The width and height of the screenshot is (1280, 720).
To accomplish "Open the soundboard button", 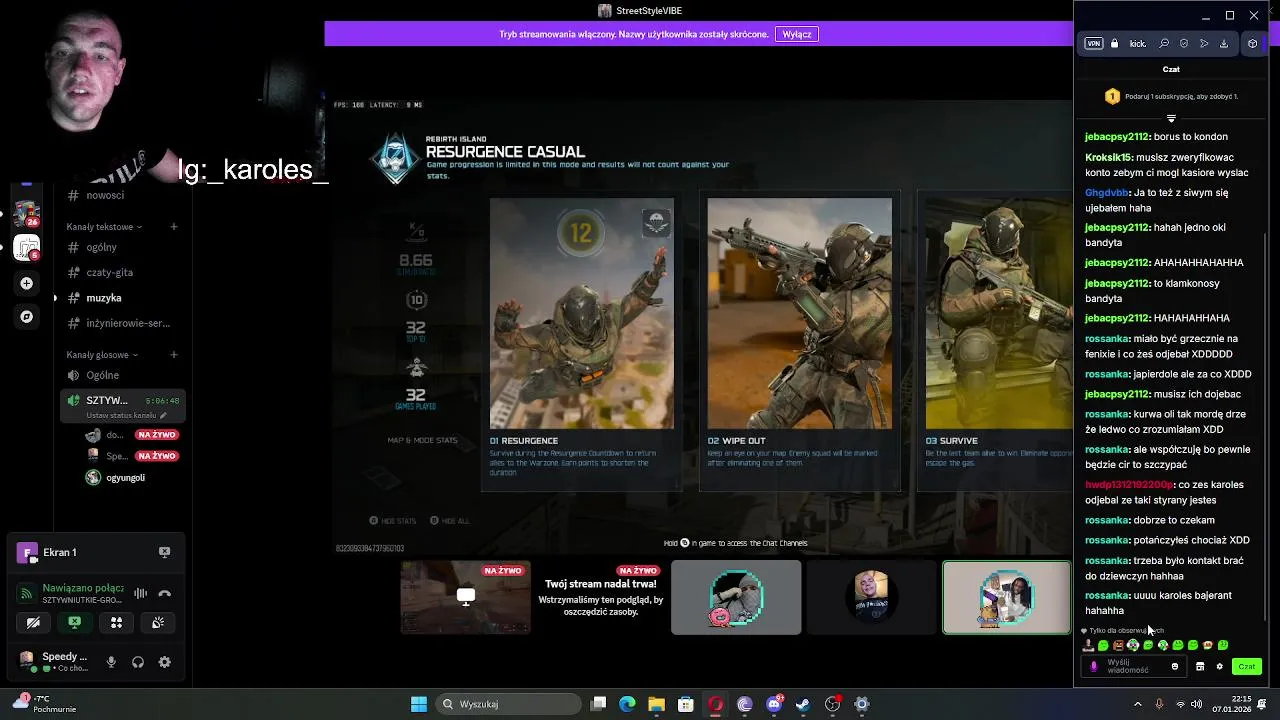I will (158, 622).
